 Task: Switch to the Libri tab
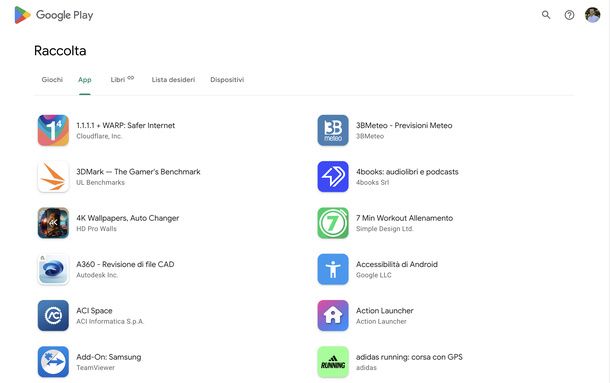(122, 79)
